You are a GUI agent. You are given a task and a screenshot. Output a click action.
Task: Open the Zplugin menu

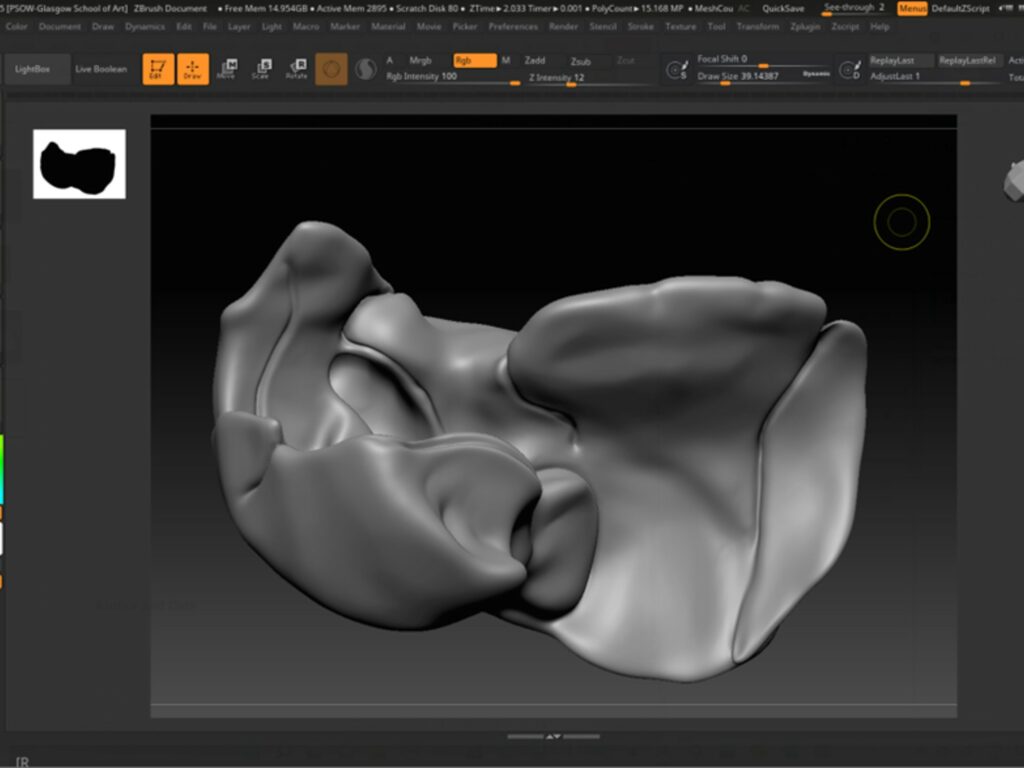[803, 27]
